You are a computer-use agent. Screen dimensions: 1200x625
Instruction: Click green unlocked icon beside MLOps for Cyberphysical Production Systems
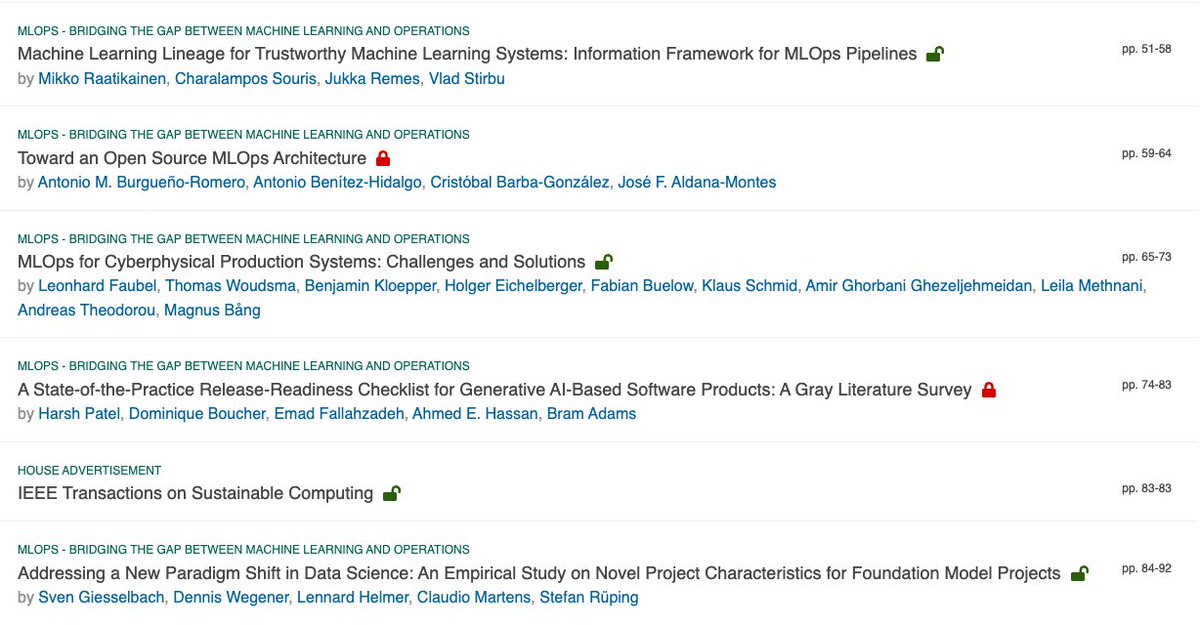coord(603,262)
